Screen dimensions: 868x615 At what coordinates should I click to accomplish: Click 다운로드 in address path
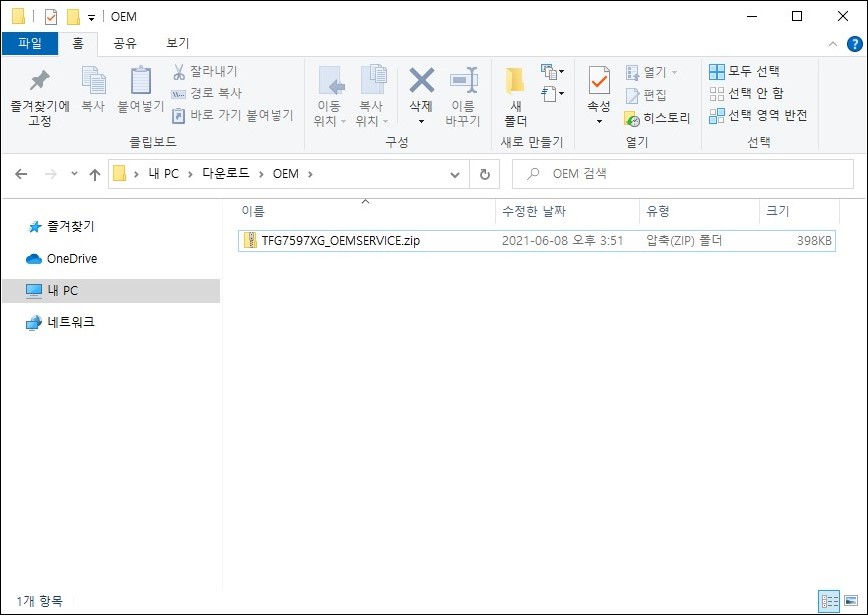(x=226, y=174)
